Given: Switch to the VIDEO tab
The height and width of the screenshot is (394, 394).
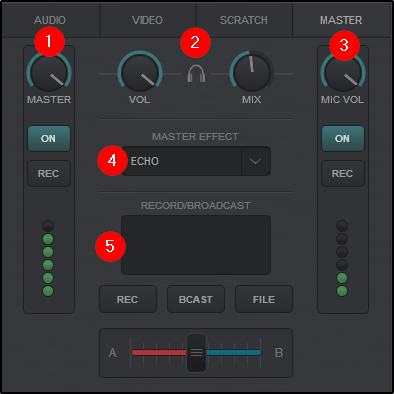Looking at the screenshot, I should click(147, 20).
